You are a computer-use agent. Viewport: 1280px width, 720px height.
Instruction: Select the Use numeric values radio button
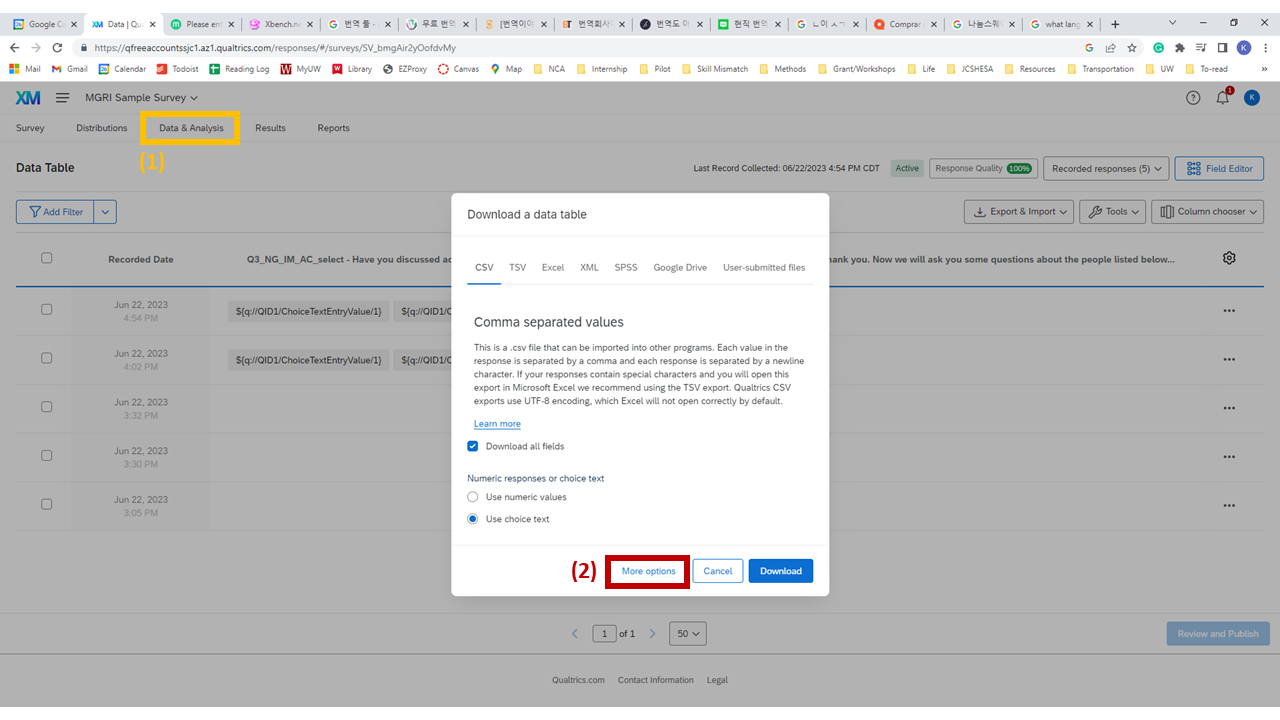point(472,496)
